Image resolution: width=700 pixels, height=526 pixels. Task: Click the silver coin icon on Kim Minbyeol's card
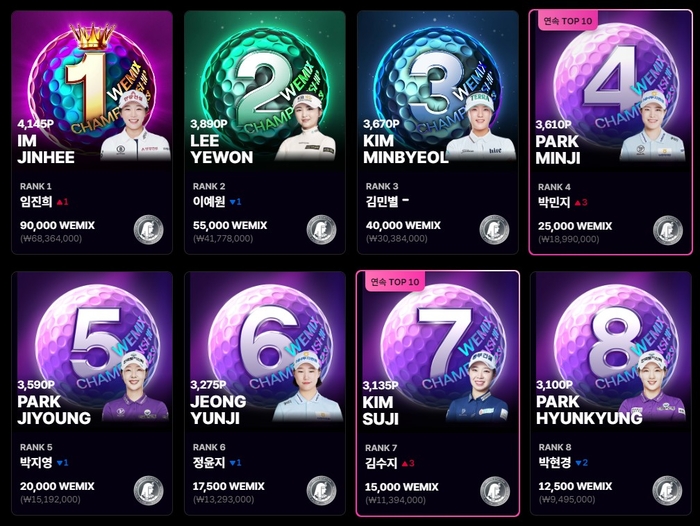click(x=494, y=230)
